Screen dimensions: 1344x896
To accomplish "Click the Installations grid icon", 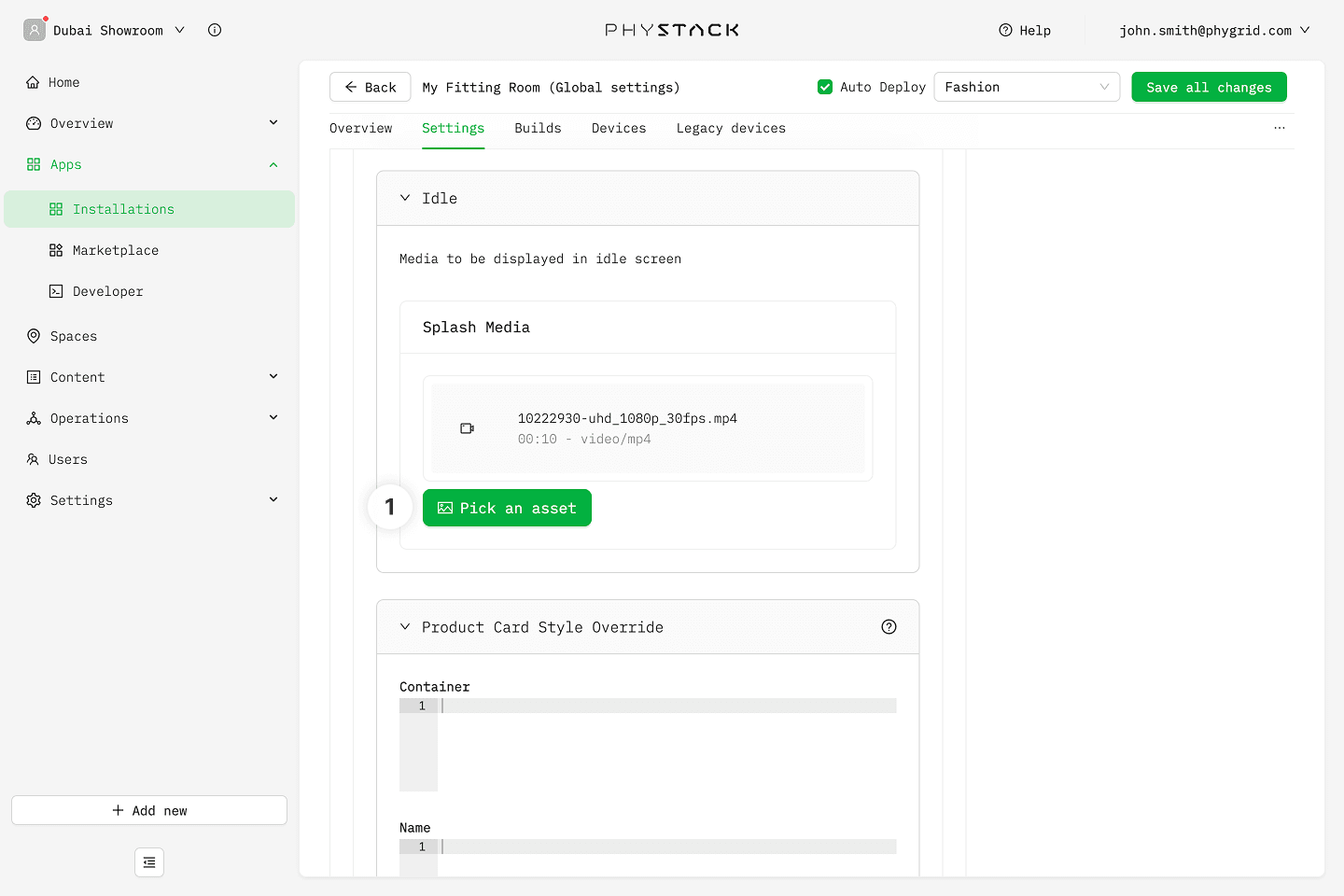I will [x=56, y=209].
